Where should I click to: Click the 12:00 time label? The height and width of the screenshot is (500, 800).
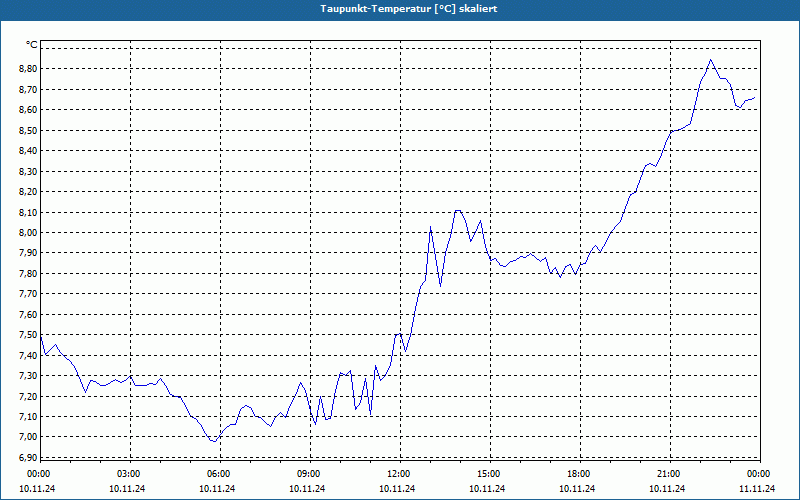(x=398, y=474)
